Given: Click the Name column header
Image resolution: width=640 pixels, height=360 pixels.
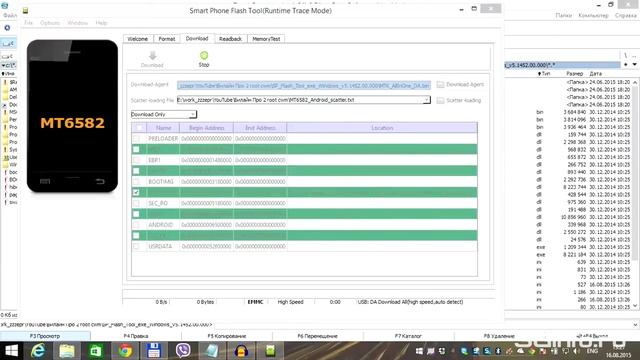Looking at the screenshot, I should coord(163,128).
